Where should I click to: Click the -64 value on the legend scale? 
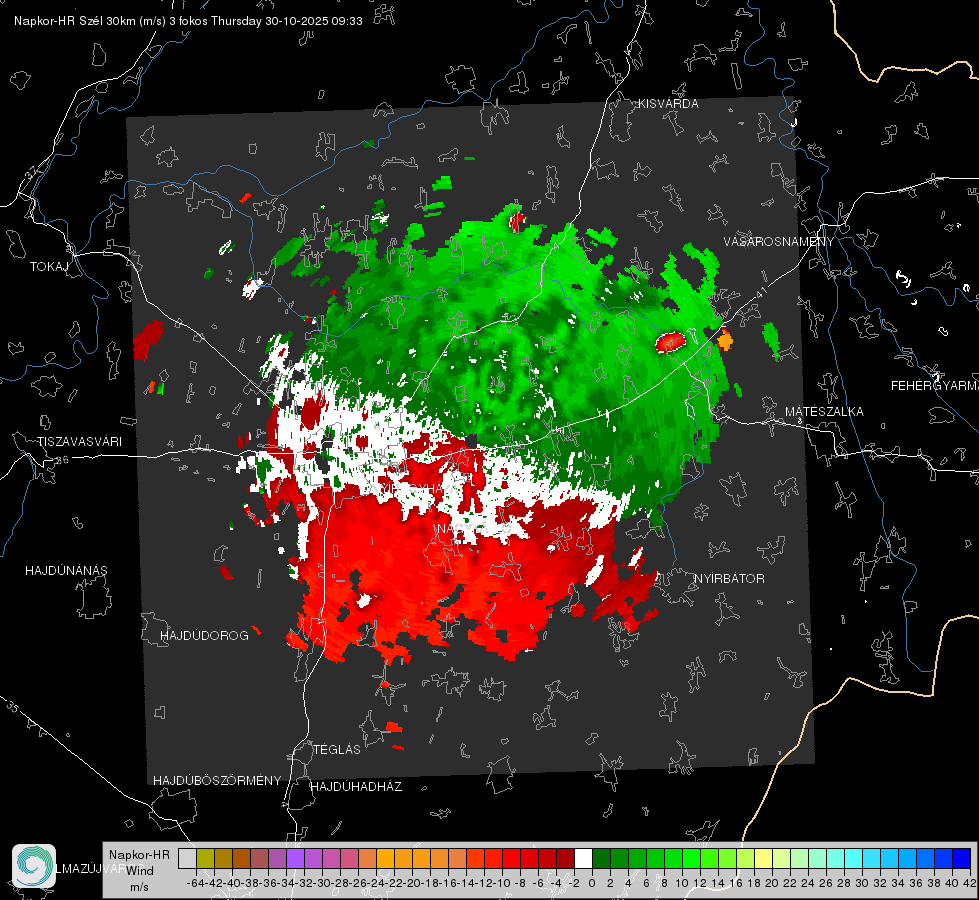click(x=195, y=883)
